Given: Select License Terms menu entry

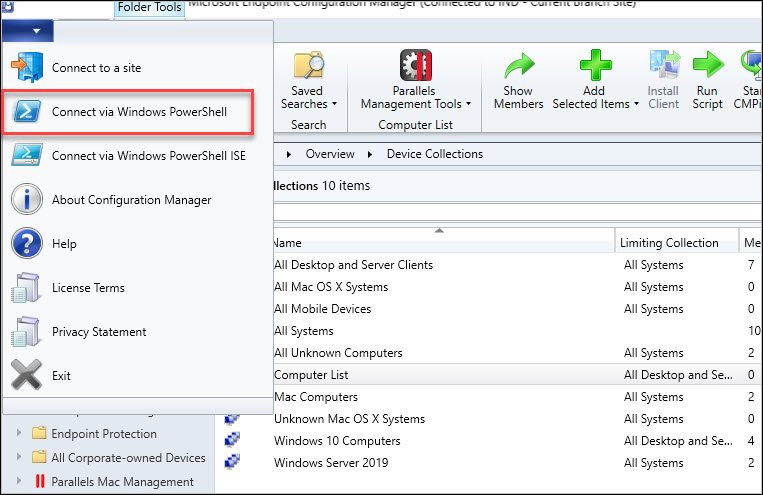Looking at the screenshot, I should pos(138,288).
